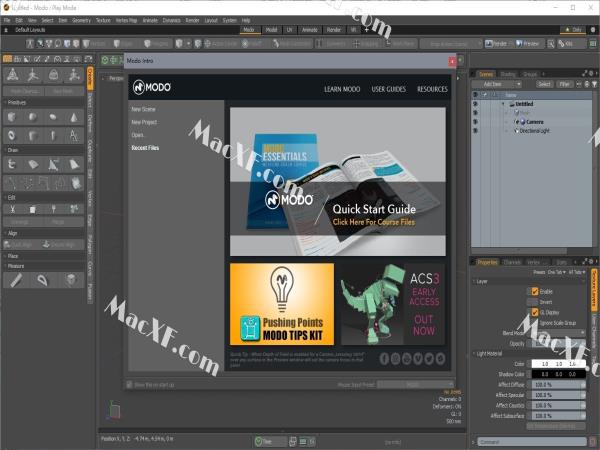Toggle visibility eye of Untitled scene
Image resolution: width=600 pixels, height=450 pixels.
(475, 104)
